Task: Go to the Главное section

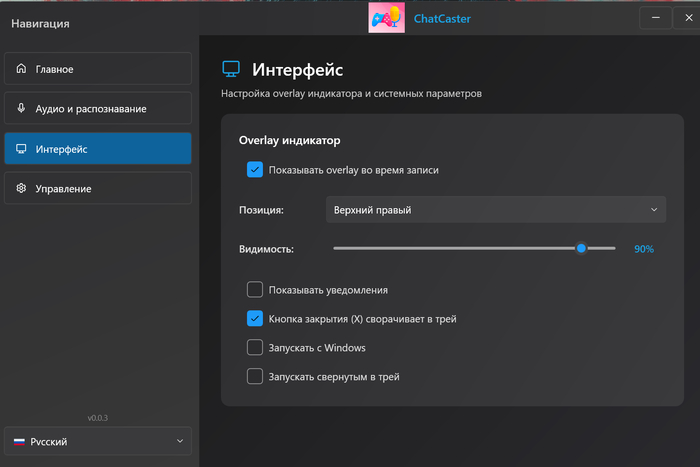Action: coord(97,69)
